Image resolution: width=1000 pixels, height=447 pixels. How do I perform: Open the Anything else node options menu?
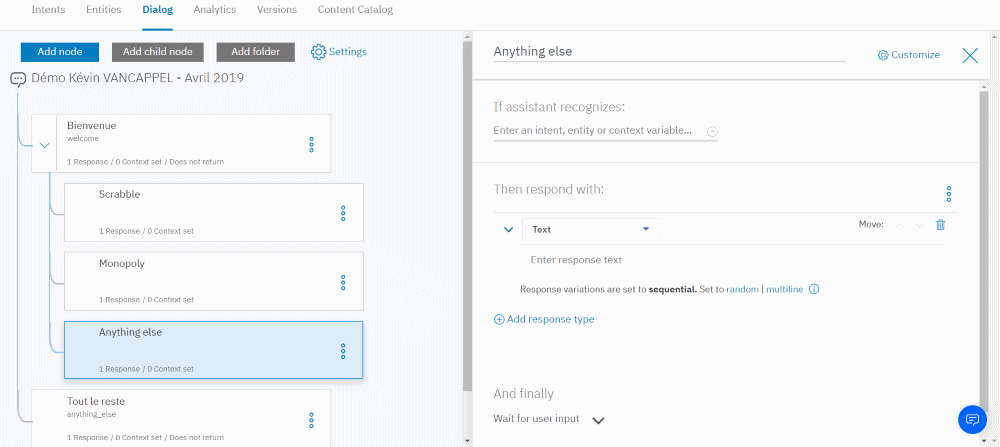(343, 351)
